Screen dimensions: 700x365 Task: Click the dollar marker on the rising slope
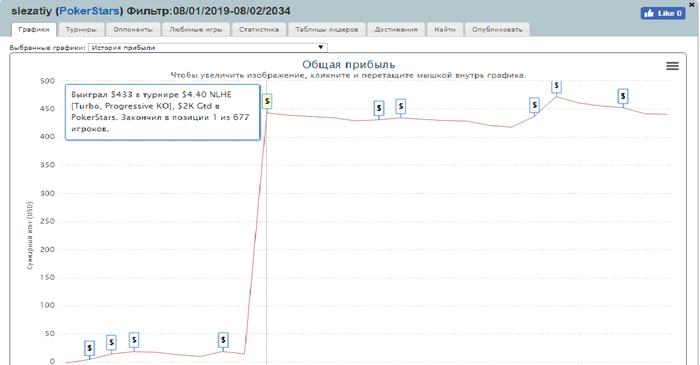click(534, 105)
